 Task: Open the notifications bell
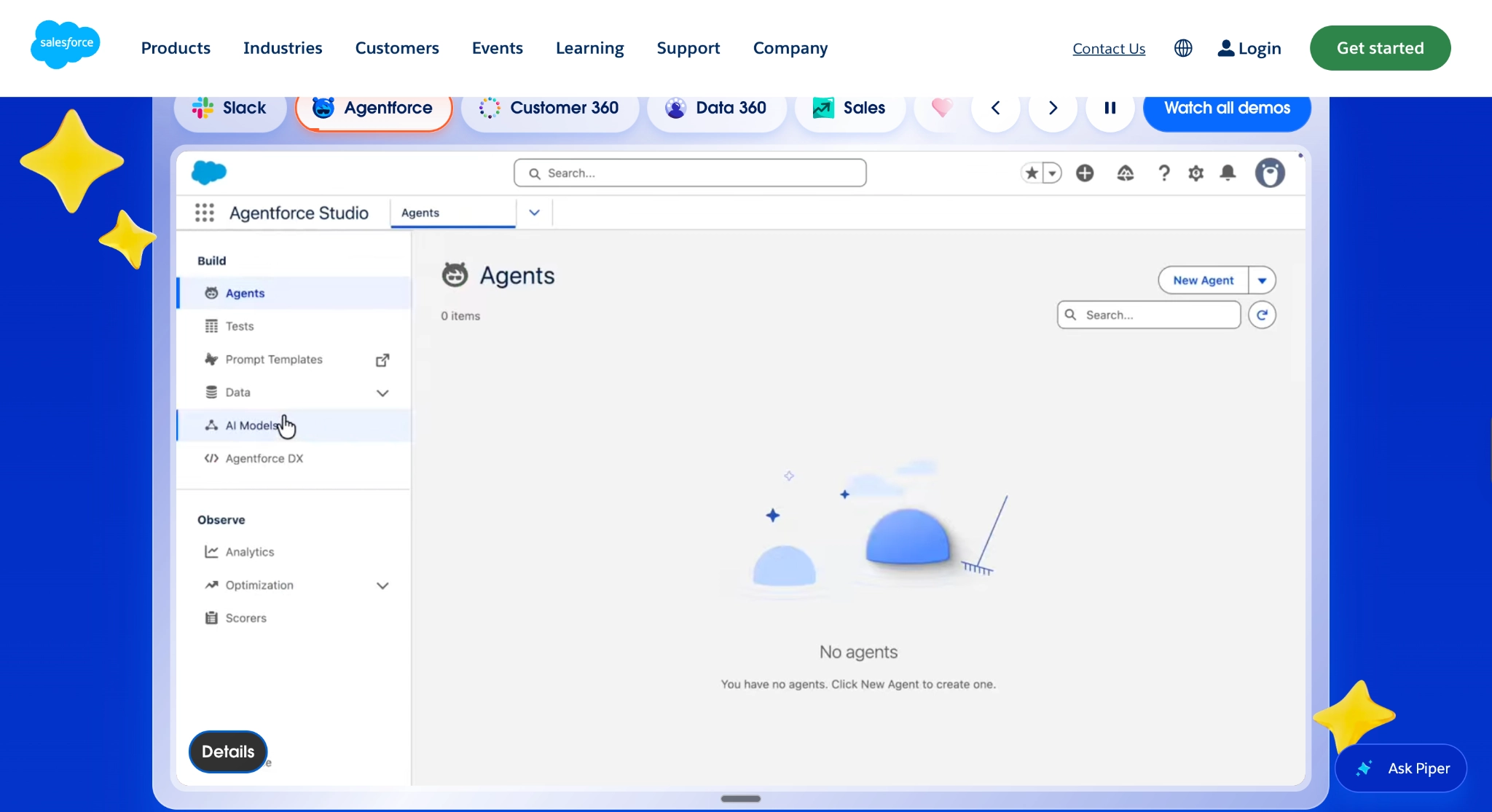pyautogui.click(x=1228, y=173)
